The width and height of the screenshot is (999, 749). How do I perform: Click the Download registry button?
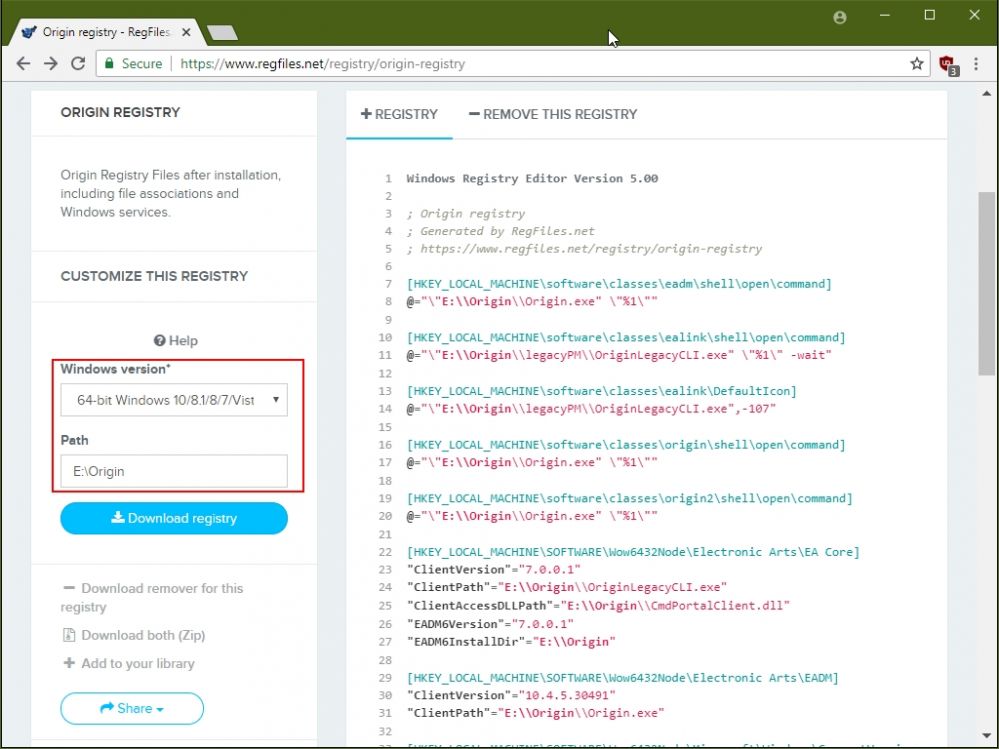click(174, 518)
